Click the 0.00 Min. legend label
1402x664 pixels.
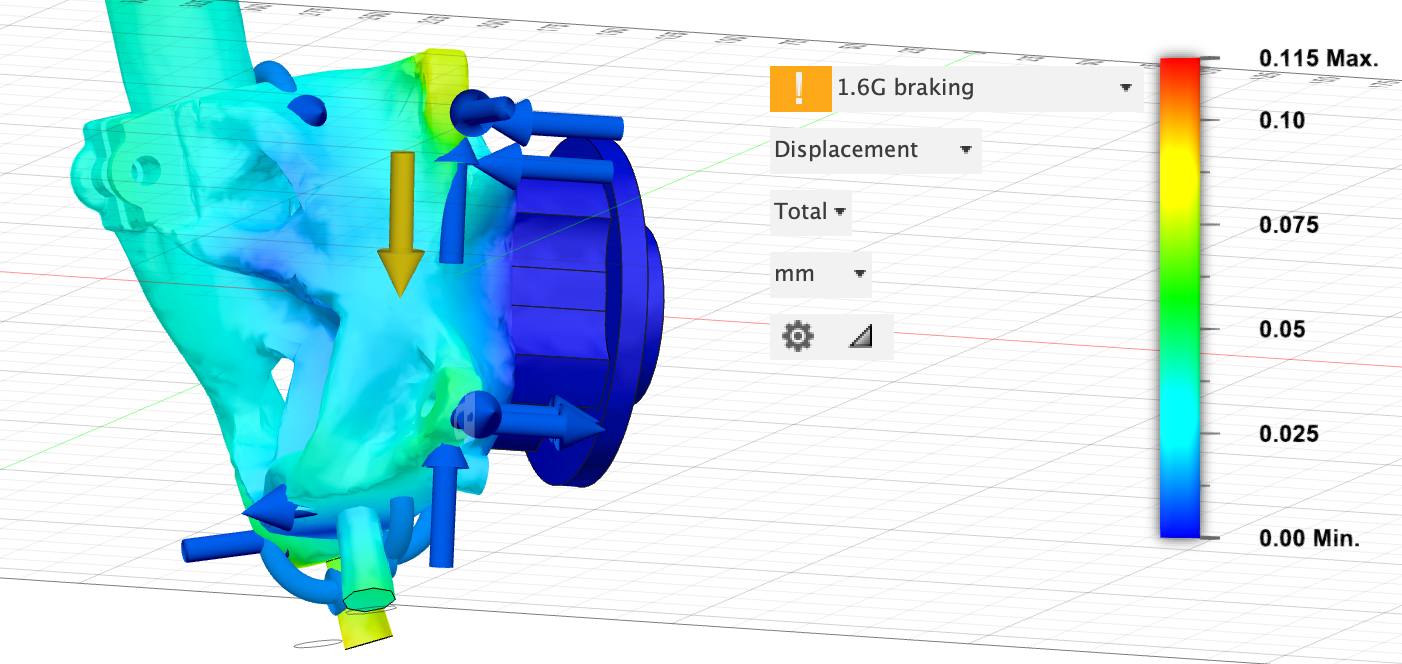[1309, 539]
